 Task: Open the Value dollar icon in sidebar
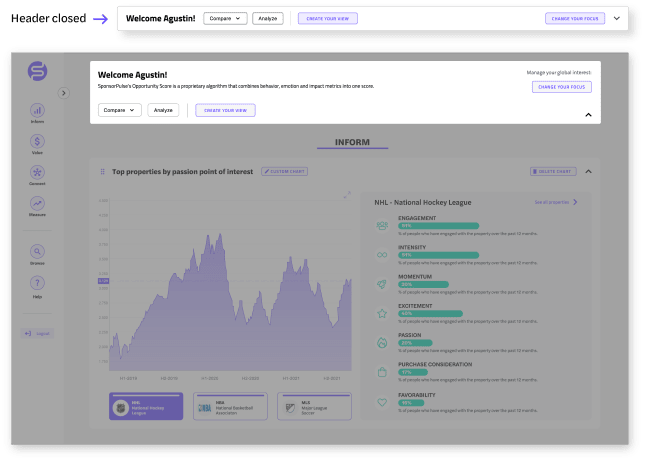tap(37, 141)
